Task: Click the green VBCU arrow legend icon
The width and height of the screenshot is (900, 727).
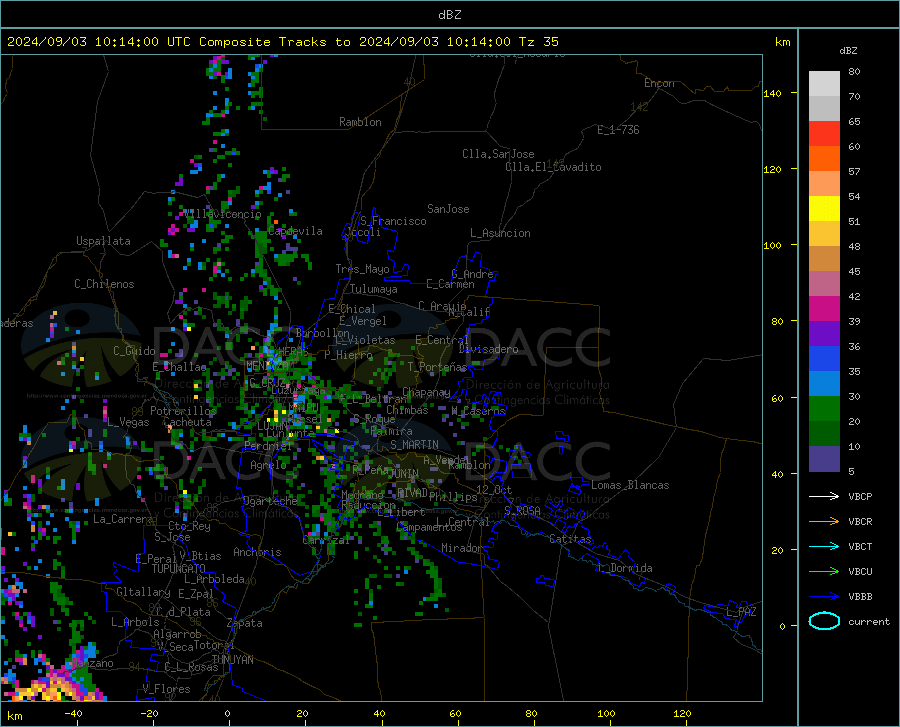Action: pyautogui.click(x=824, y=571)
